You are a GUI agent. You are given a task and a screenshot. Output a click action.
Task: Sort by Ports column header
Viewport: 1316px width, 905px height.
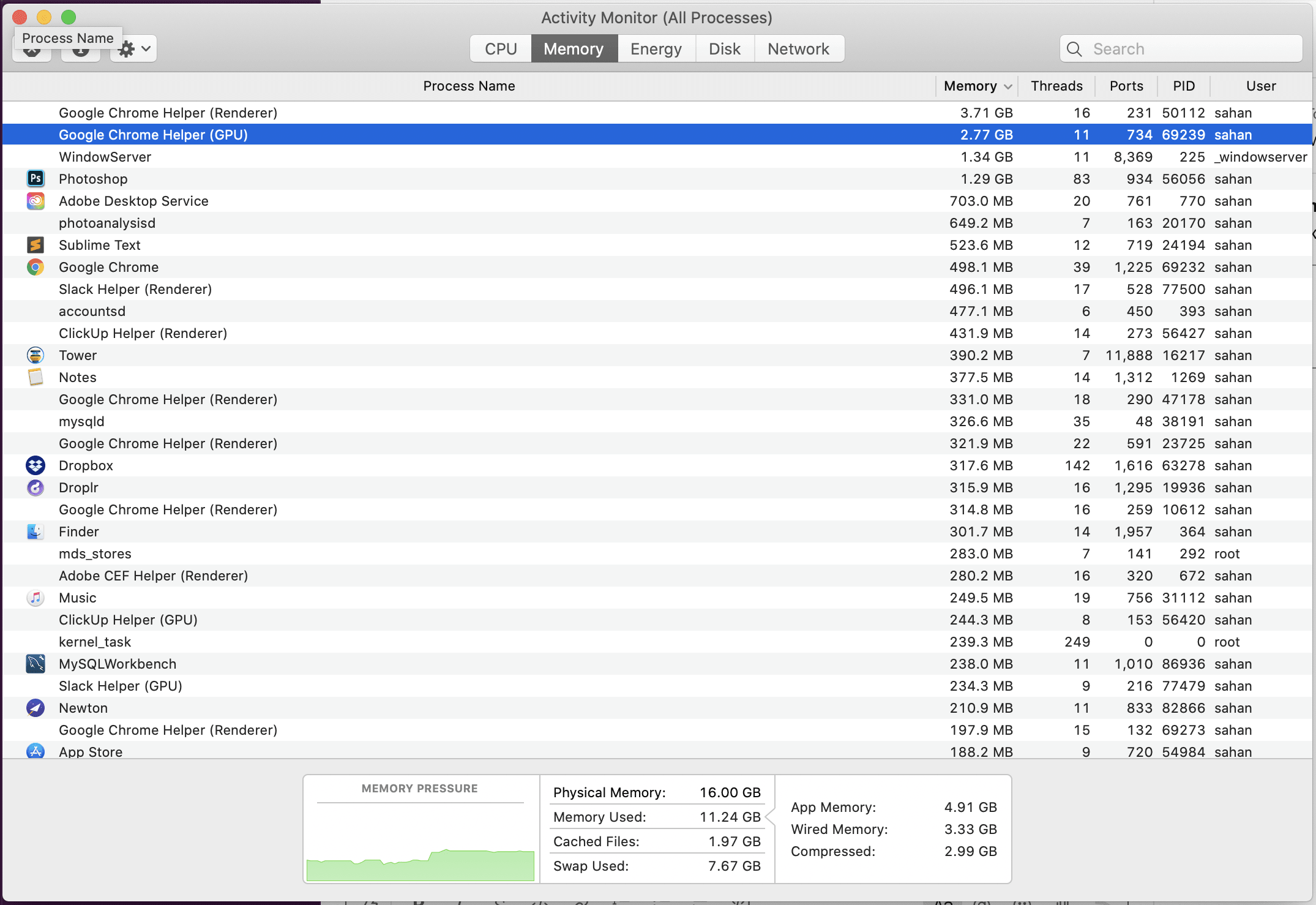click(x=1126, y=86)
